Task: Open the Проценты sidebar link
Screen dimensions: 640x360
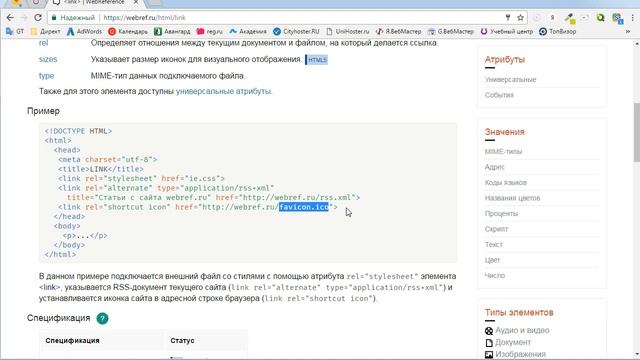Action: pos(501,213)
